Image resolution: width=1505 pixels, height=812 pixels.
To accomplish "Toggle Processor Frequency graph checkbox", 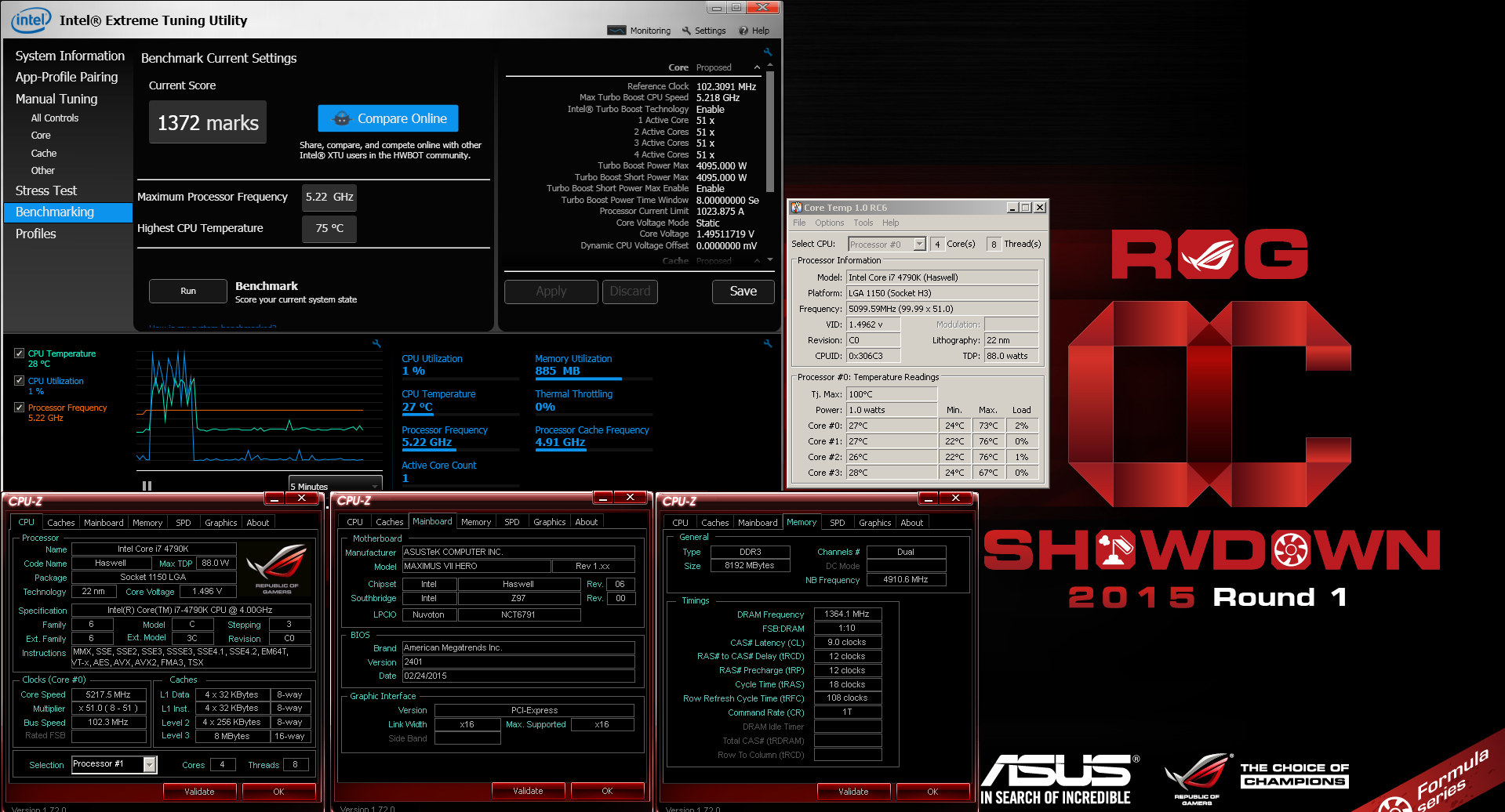I will coord(19,407).
